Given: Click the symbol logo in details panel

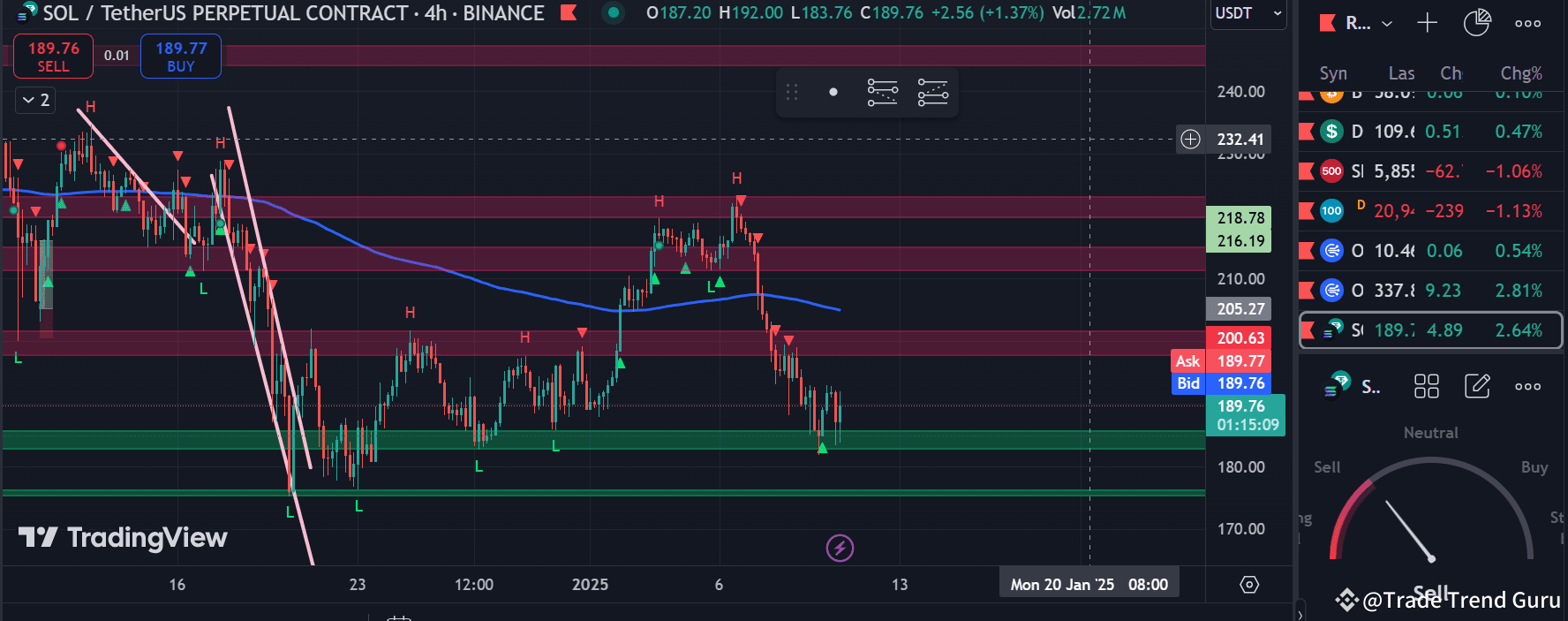Looking at the screenshot, I should pos(1338,385).
